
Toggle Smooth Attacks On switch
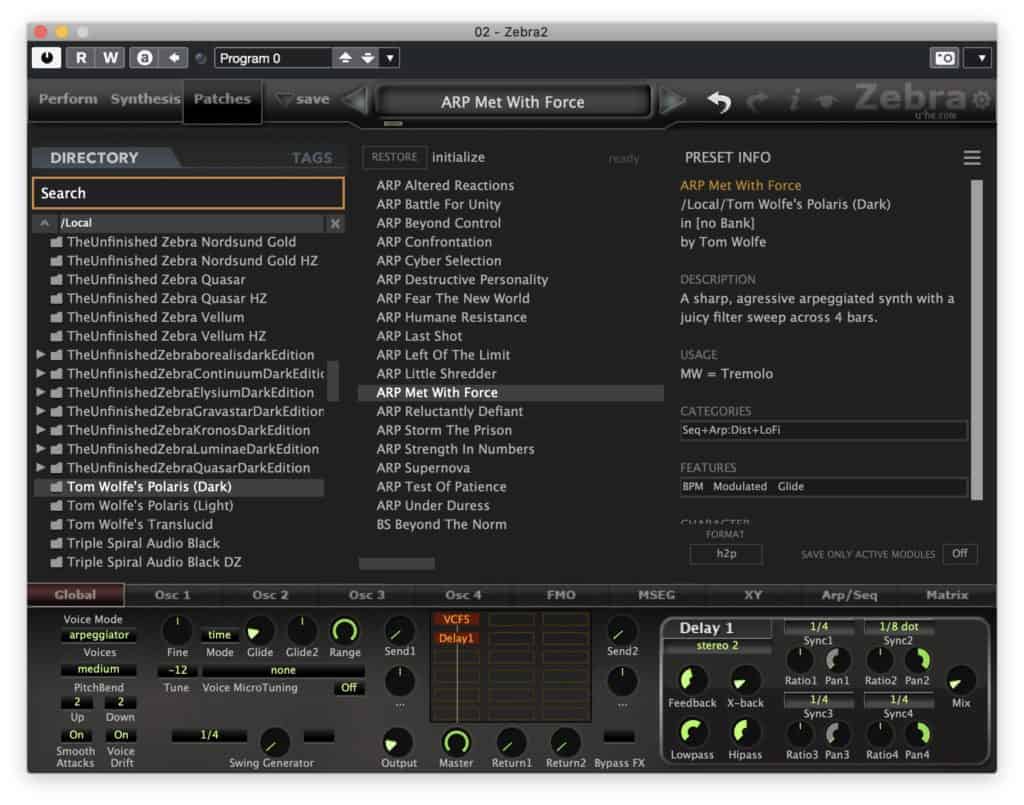76,734
